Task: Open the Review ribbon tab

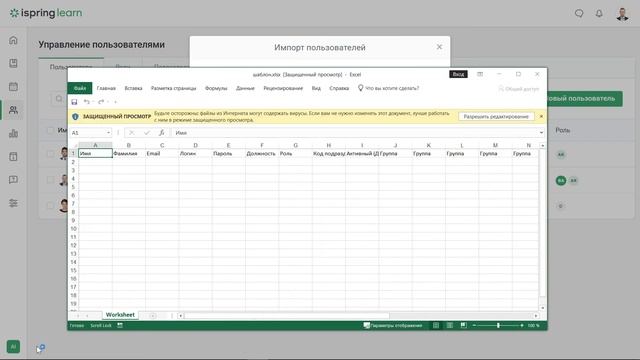Action: click(x=283, y=88)
